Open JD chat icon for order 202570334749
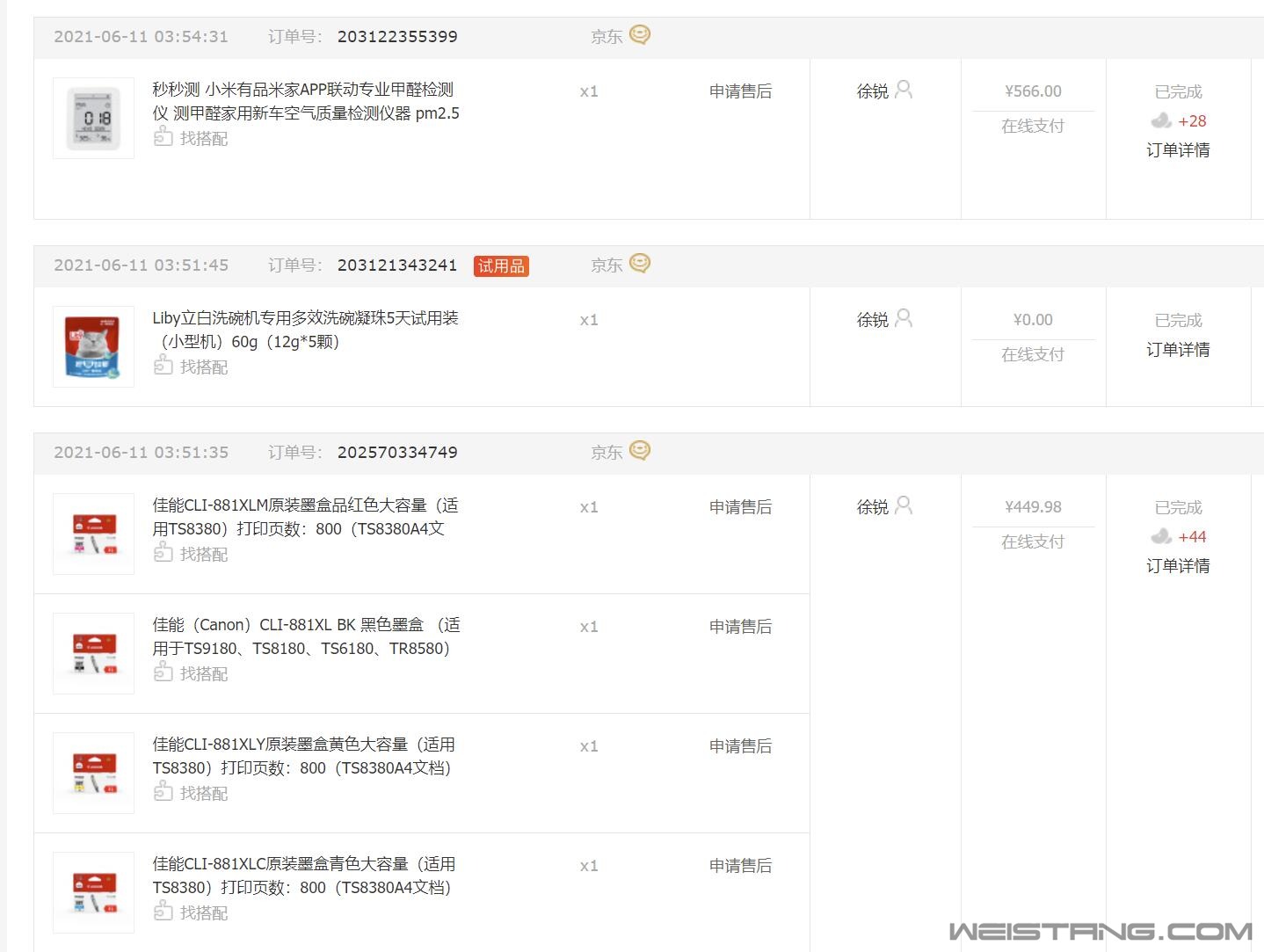Image resolution: width=1264 pixels, height=952 pixels. (x=640, y=451)
